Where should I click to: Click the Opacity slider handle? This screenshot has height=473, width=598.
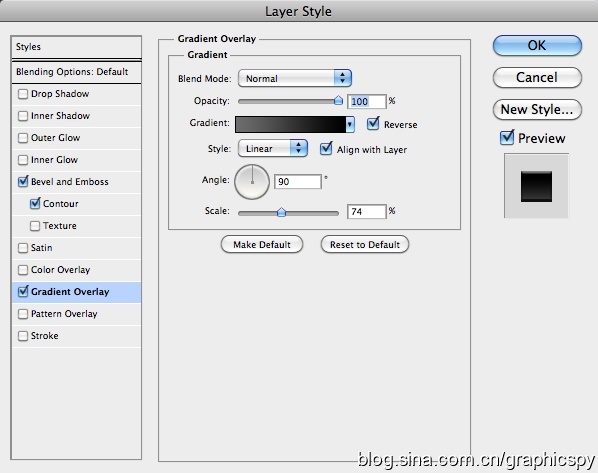pos(338,101)
